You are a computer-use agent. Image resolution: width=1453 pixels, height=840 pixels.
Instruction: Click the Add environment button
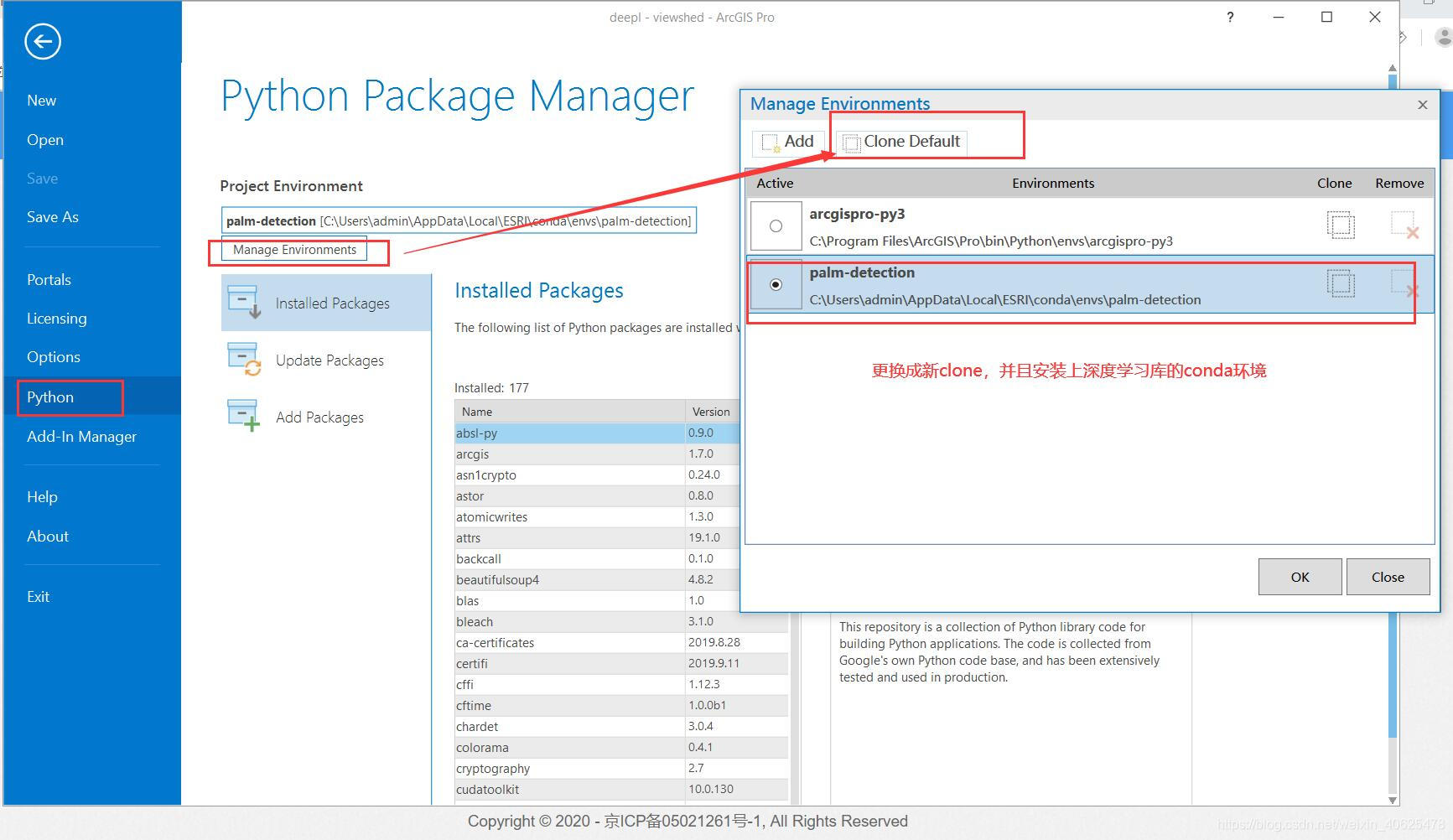pyautogui.click(x=787, y=143)
